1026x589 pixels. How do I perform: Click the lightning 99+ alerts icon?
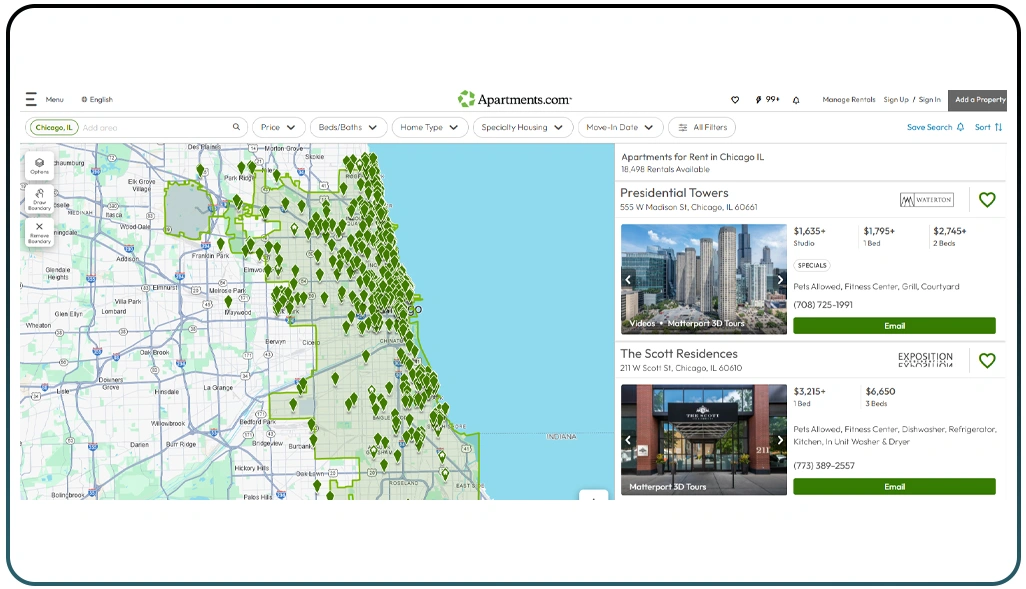coord(764,100)
